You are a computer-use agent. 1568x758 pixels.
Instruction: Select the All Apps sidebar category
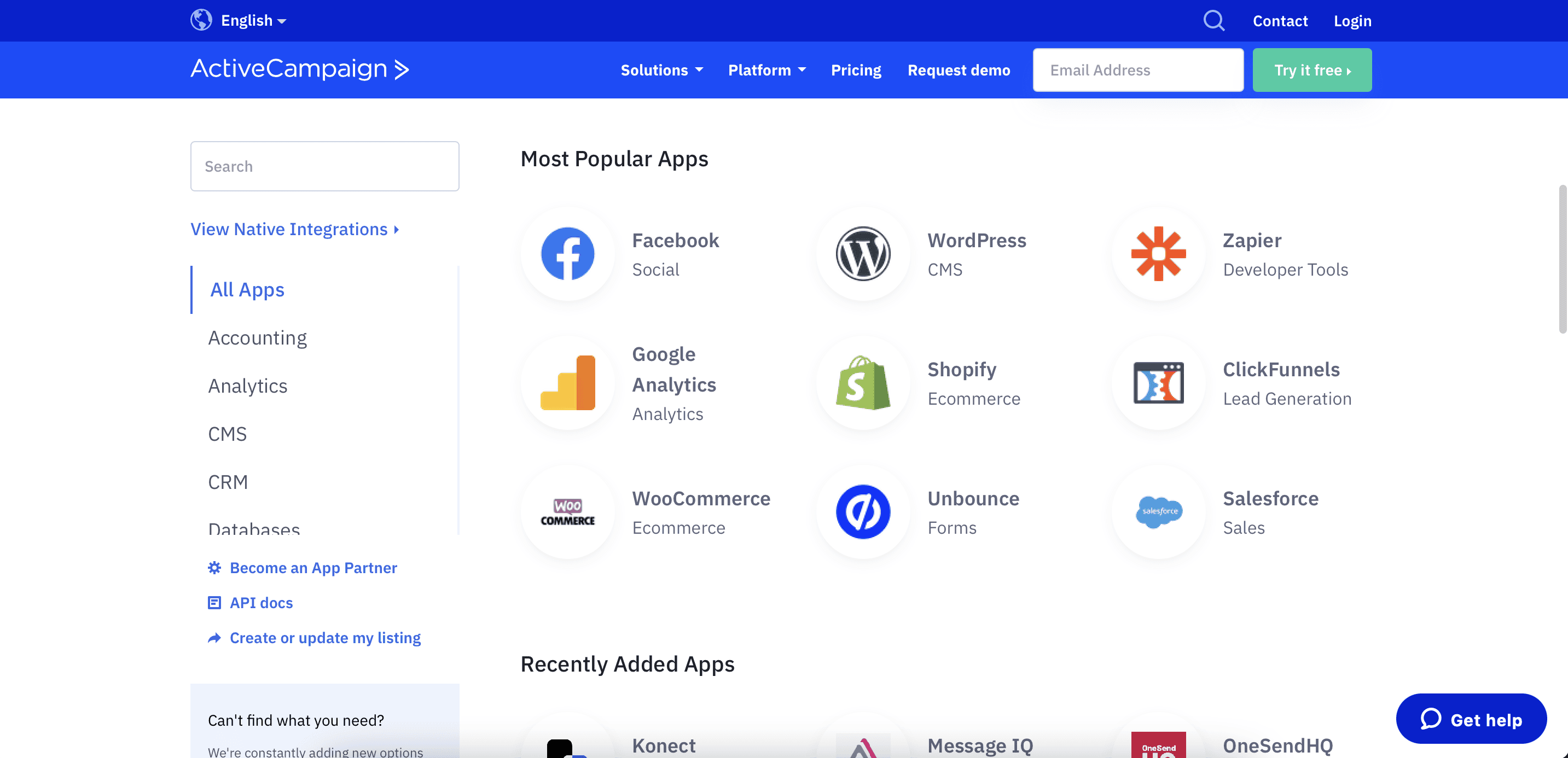(247, 289)
